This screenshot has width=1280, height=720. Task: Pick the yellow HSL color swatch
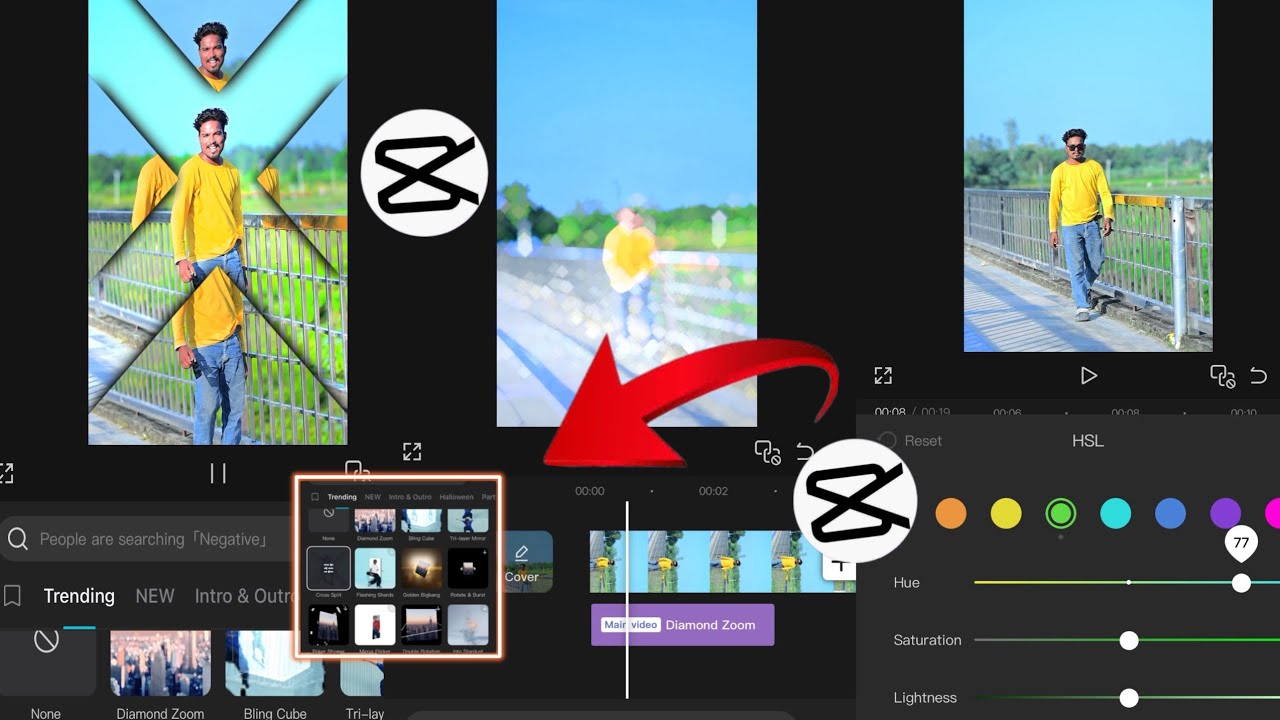click(x=1006, y=514)
